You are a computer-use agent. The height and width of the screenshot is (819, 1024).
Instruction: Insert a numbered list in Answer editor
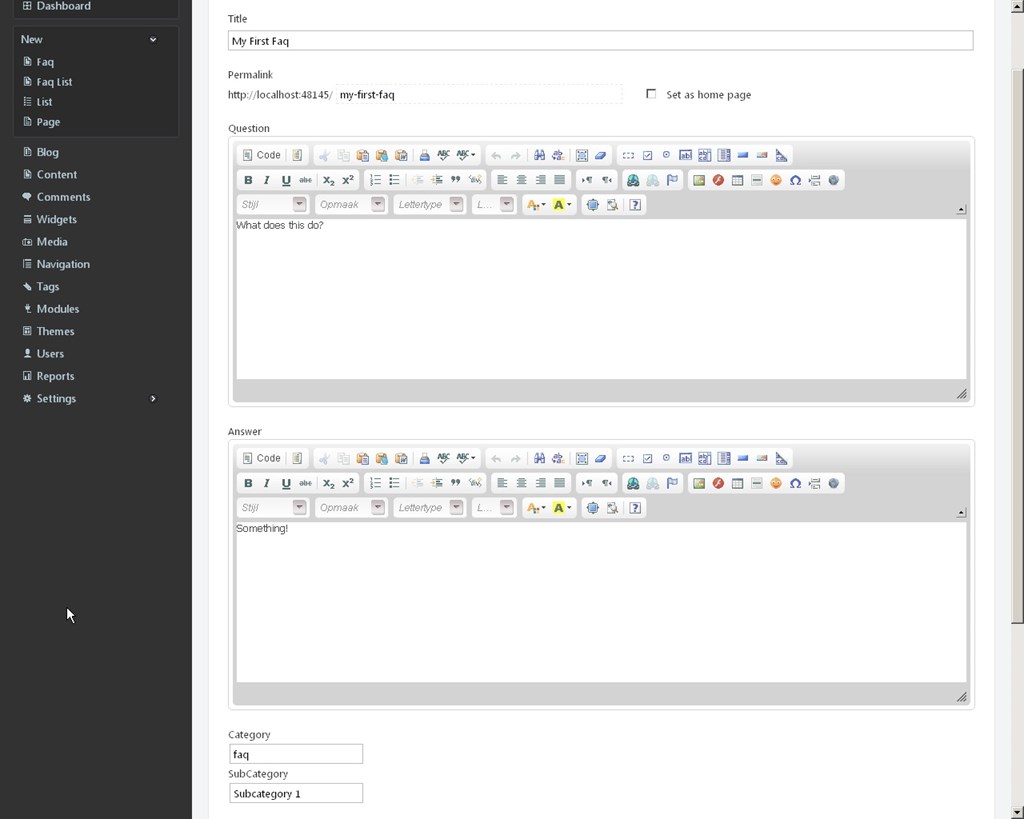[375, 483]
